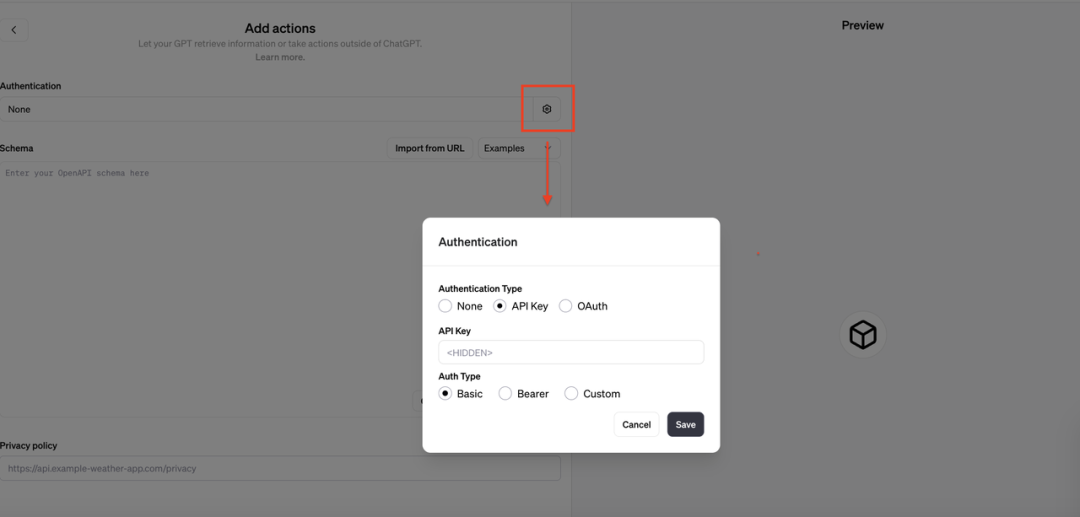
Task: Click the Authentication None field
Action: [267, 109]
